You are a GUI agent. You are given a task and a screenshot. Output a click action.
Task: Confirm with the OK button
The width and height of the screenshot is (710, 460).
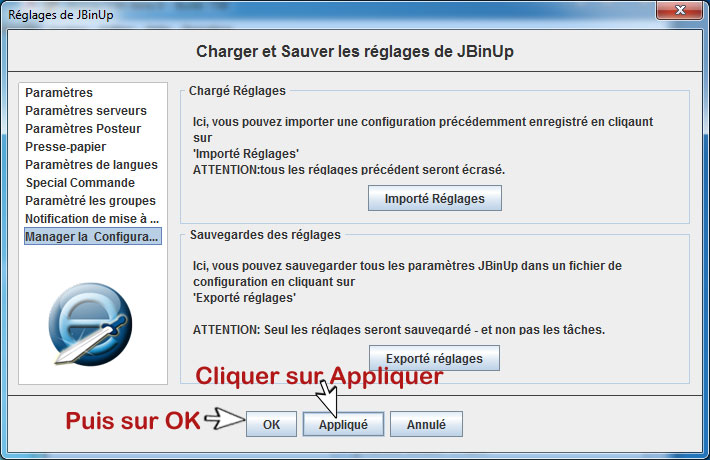271,424
